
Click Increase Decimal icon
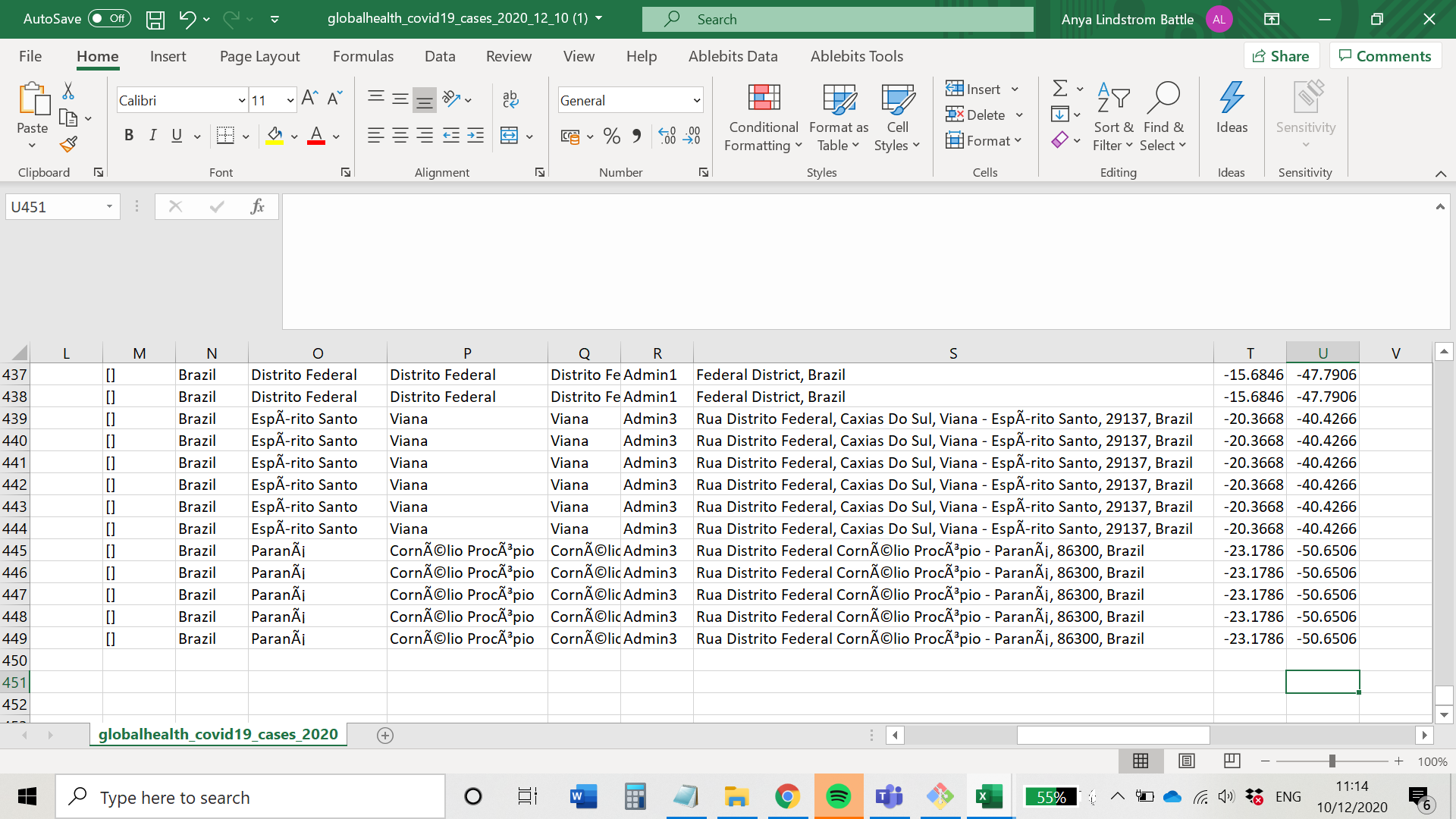point(667,136)
